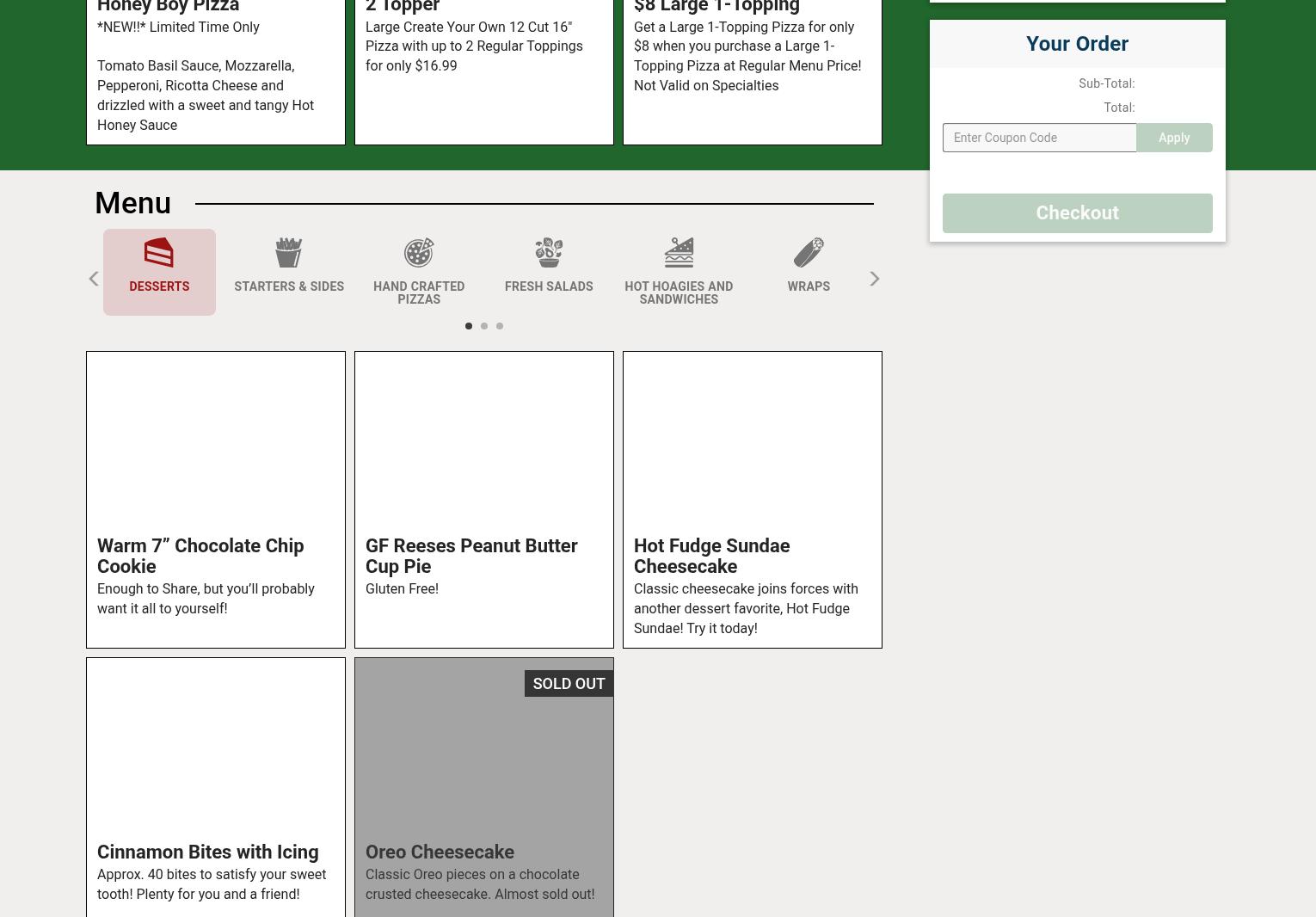Choose Cinnamon Bites with Icing

(x=215, y=787)
